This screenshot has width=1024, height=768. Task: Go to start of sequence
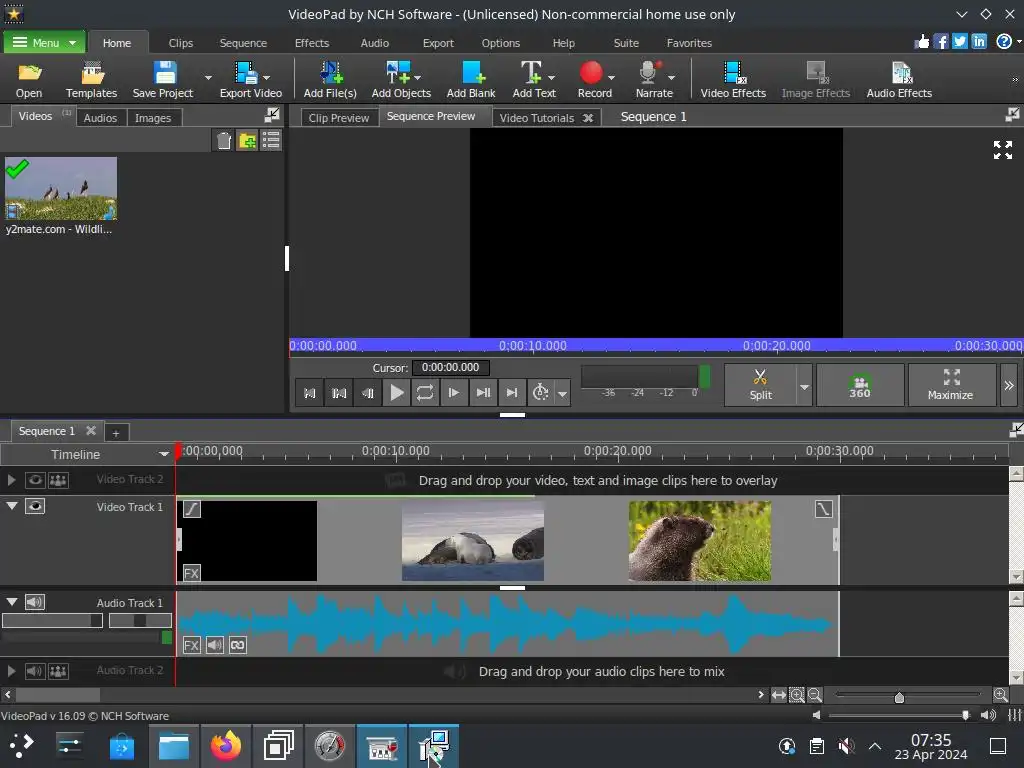point(310,392)
